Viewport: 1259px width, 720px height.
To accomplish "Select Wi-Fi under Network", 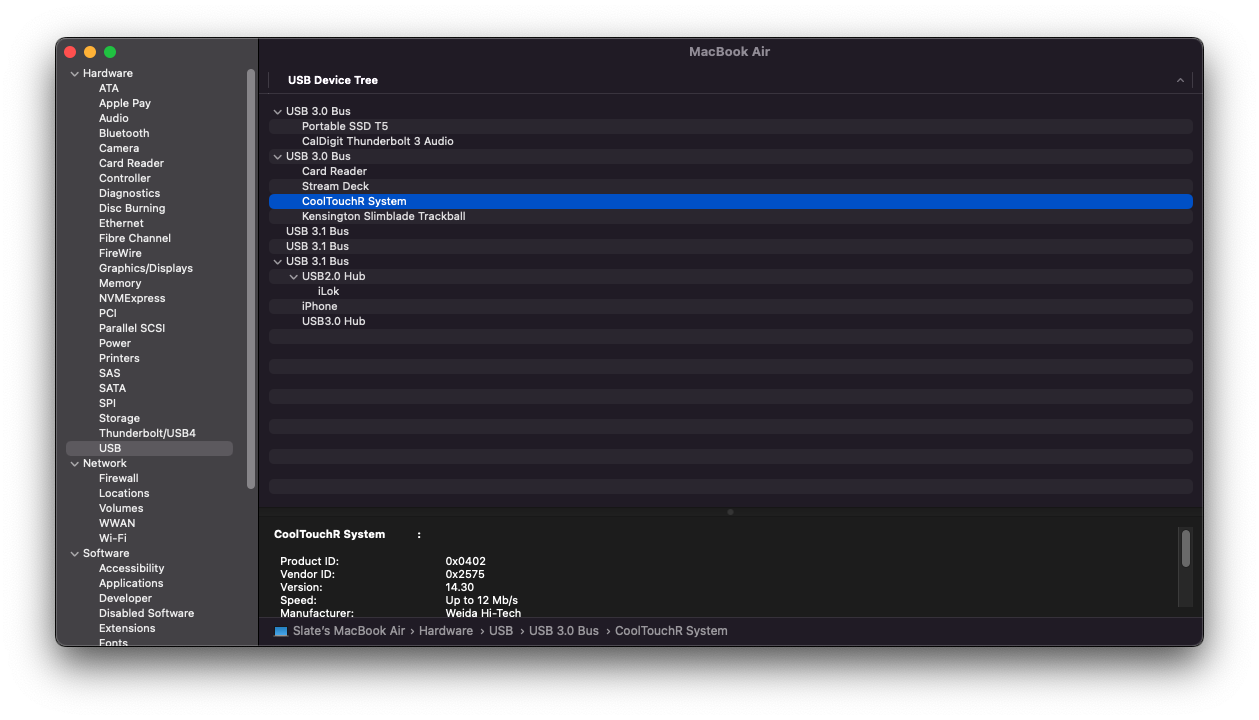I will click(x=113, y=538).
